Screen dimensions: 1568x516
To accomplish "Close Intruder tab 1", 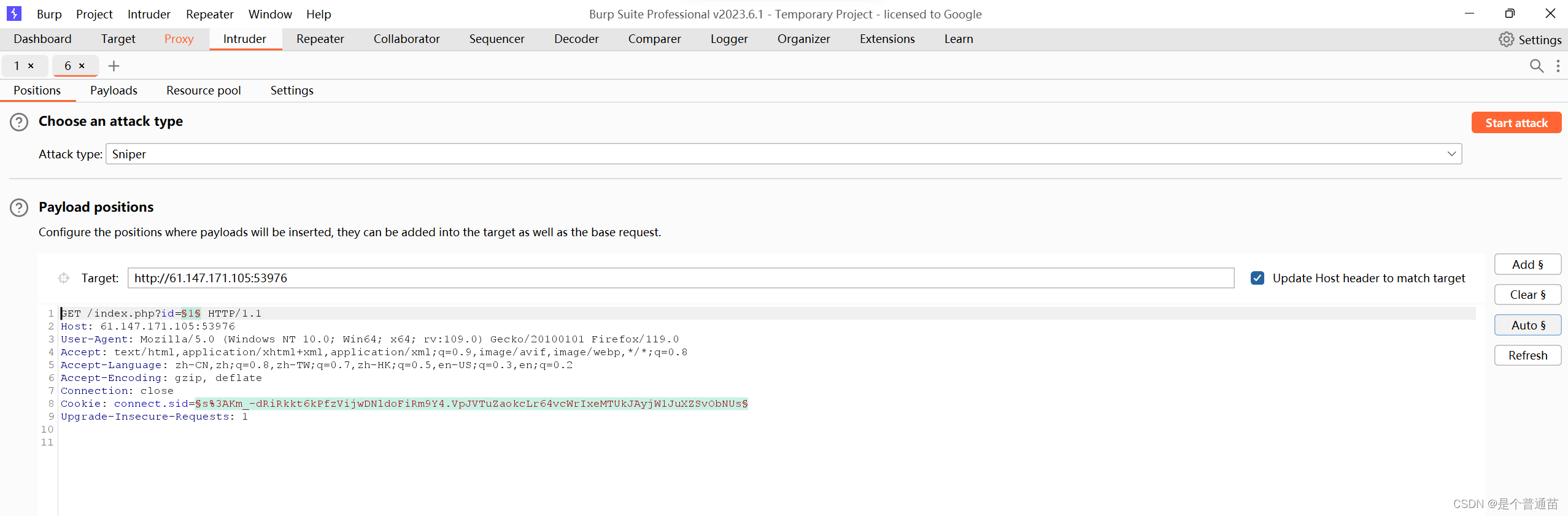I will click(31, 66).
